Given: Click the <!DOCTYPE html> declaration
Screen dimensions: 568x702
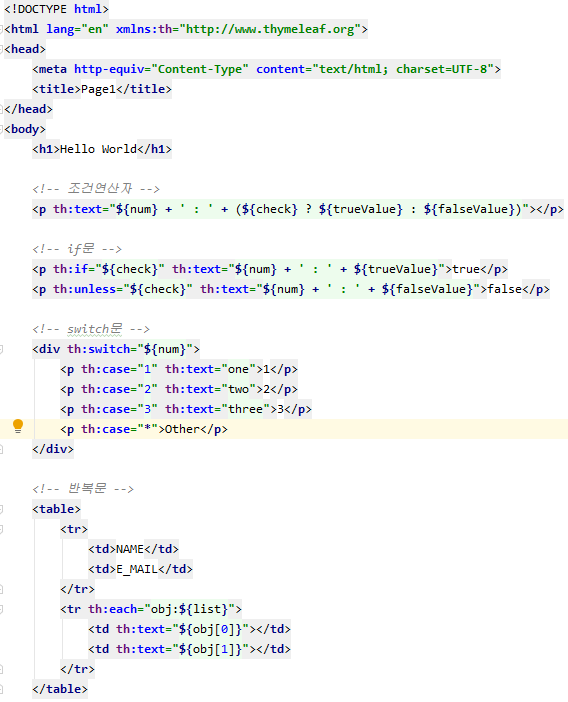Looking at the screenshot, I should point(56,9).
